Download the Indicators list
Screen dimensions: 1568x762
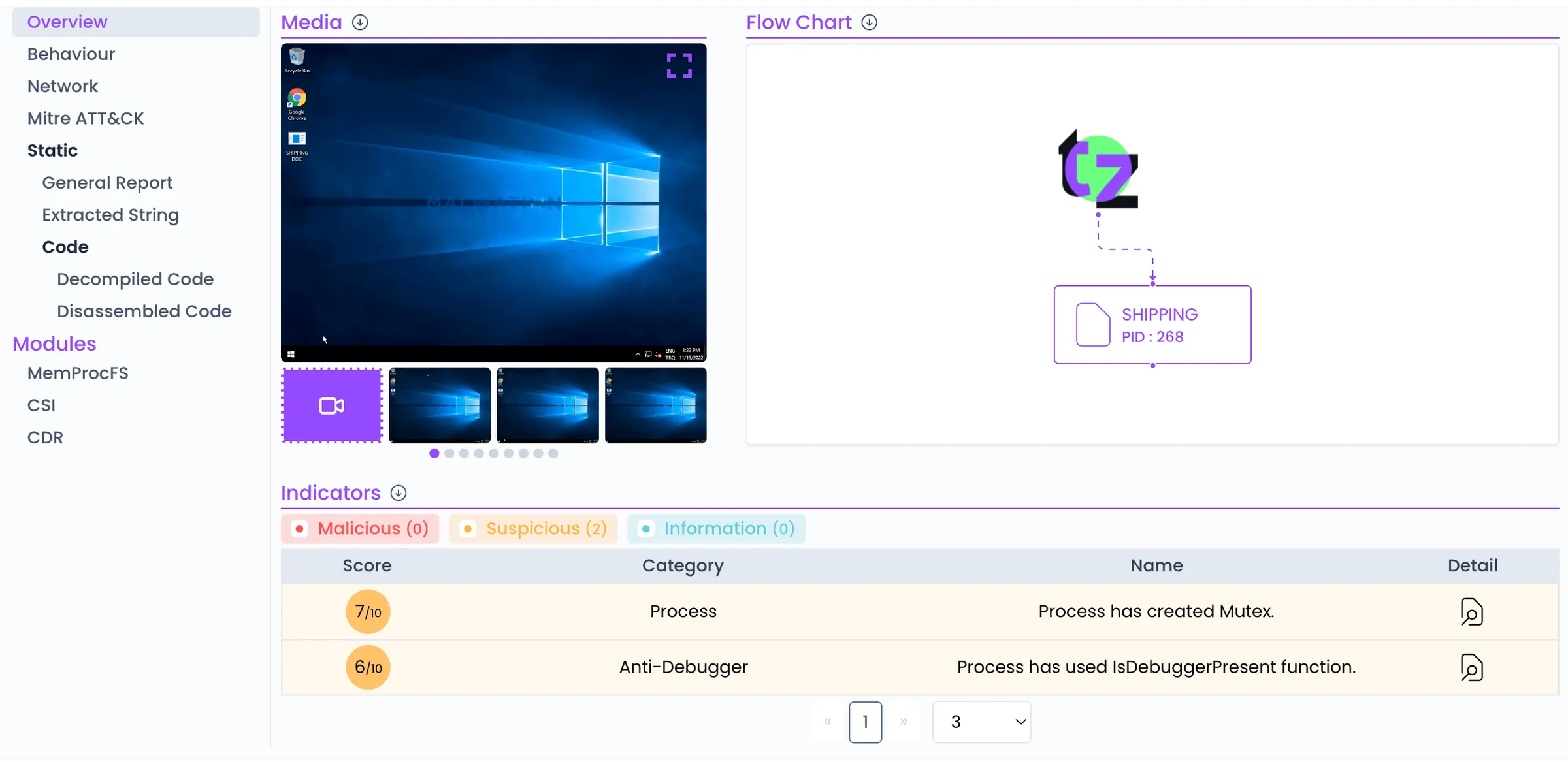pyautogui.click(x=398, y=492)
